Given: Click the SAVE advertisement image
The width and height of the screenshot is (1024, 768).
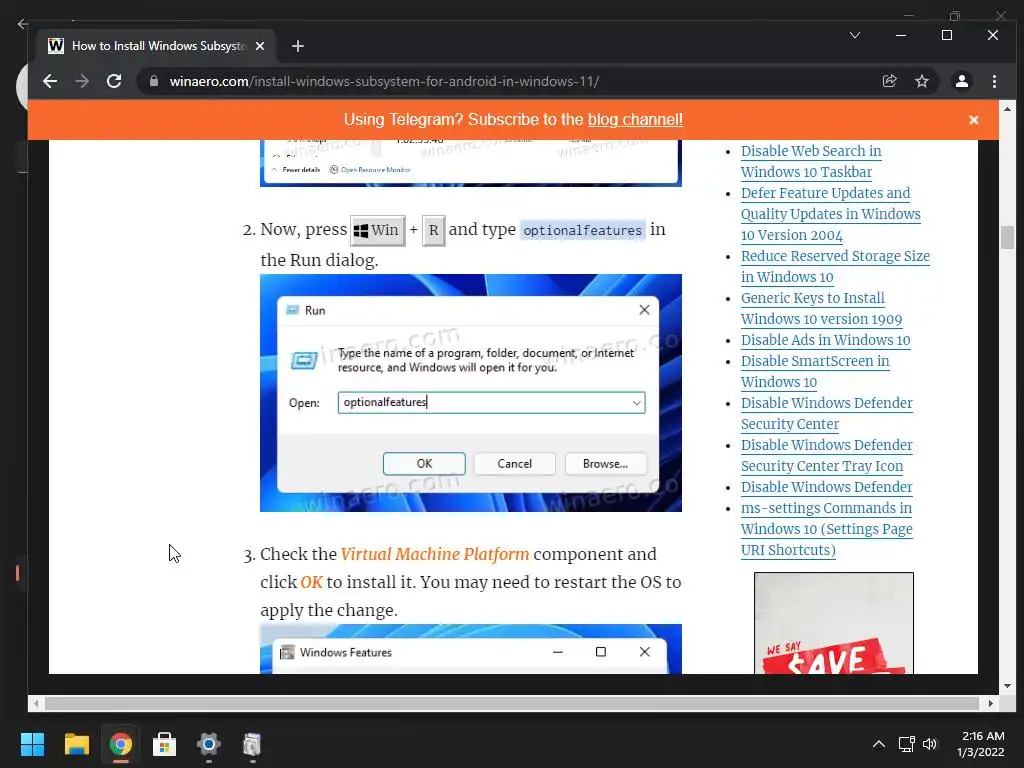Looking at the screenshot, I should coord(834,623).
